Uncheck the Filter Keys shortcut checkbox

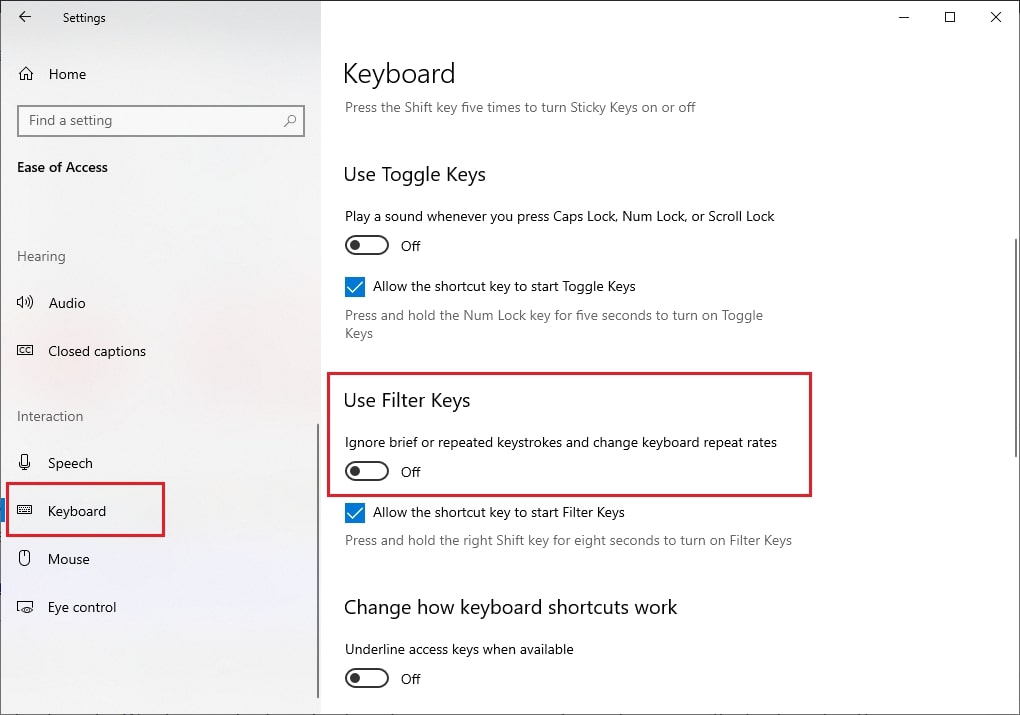355,512
